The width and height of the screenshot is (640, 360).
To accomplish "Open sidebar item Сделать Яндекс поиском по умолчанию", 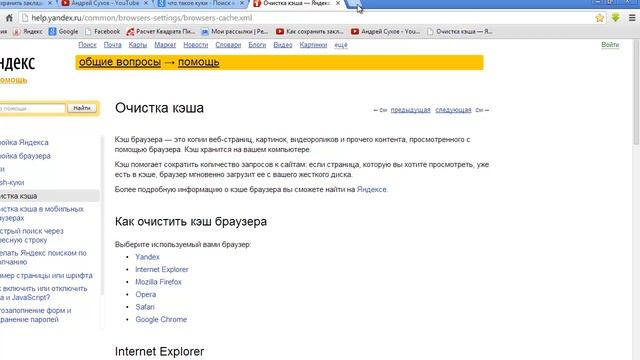I will pos(43,258).
